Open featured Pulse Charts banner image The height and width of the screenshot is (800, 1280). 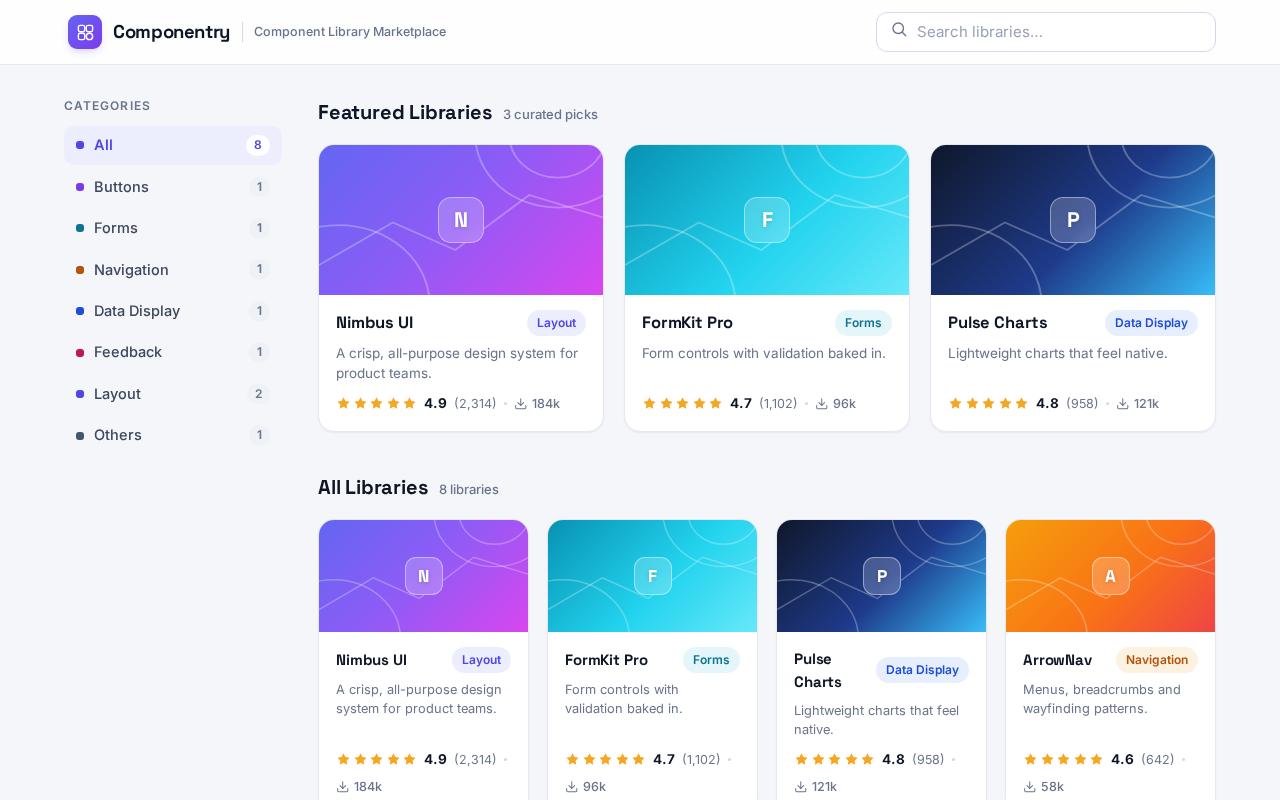pyautogui.click(x=1073, y=220)
